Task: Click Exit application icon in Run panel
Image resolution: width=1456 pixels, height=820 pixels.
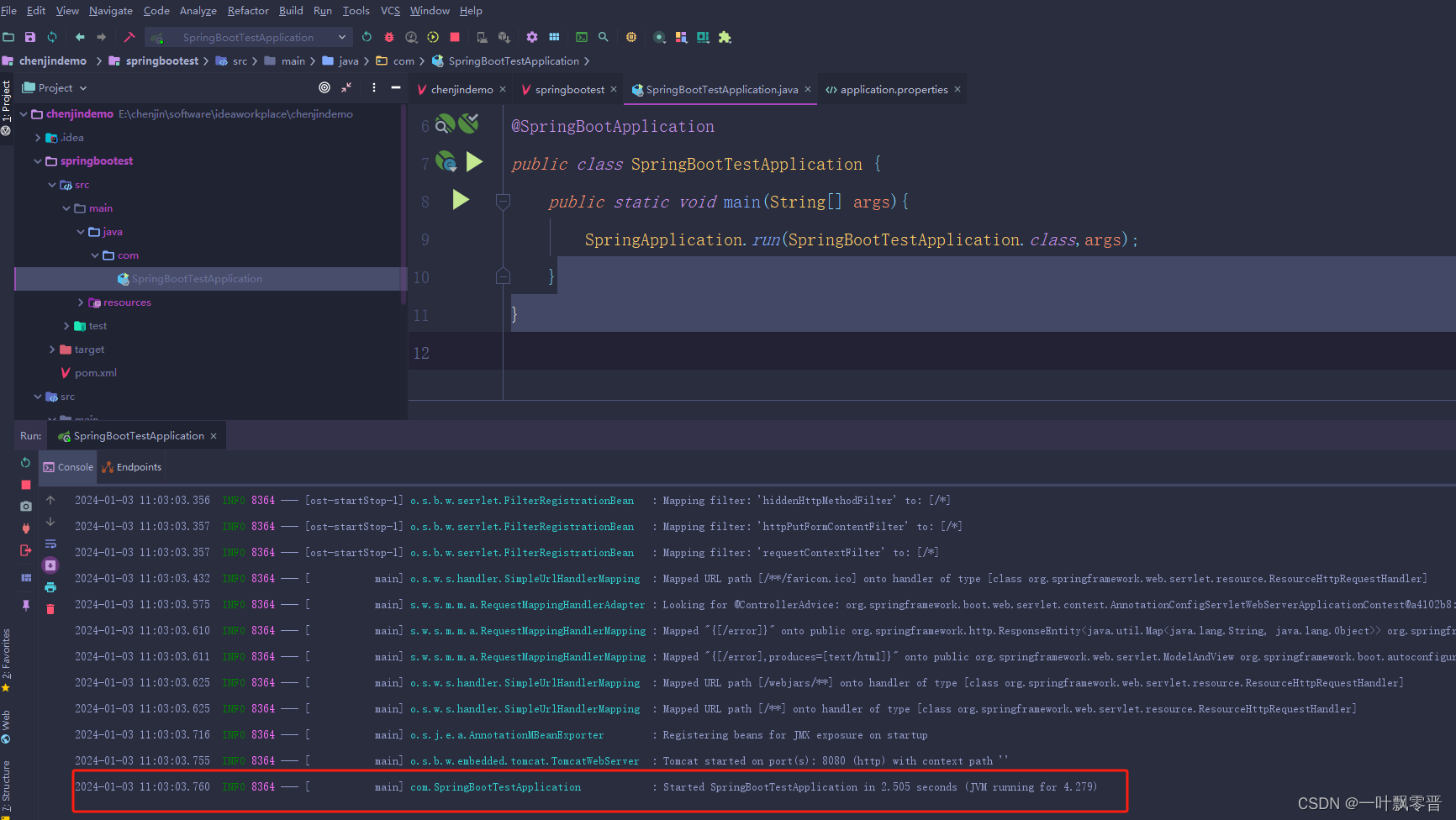Action: 26,550
